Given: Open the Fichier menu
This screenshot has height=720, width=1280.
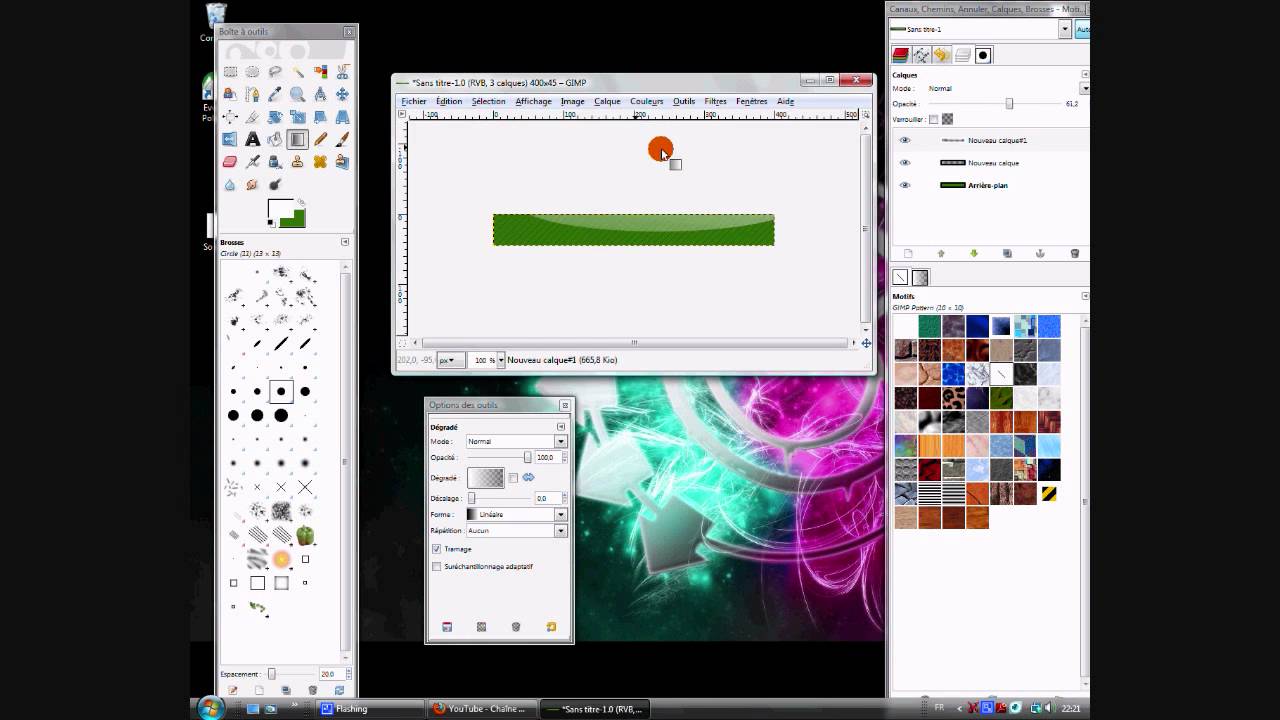Looking at the screenshot, I should pyautogui.click(x=414, y=101).
